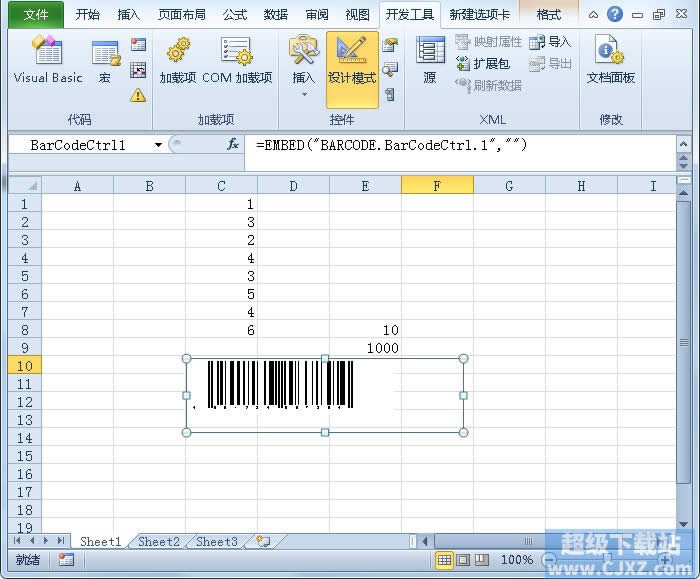Click cell C6 containing 5
The width and height of the screenshot is (700, 579).
221,294
